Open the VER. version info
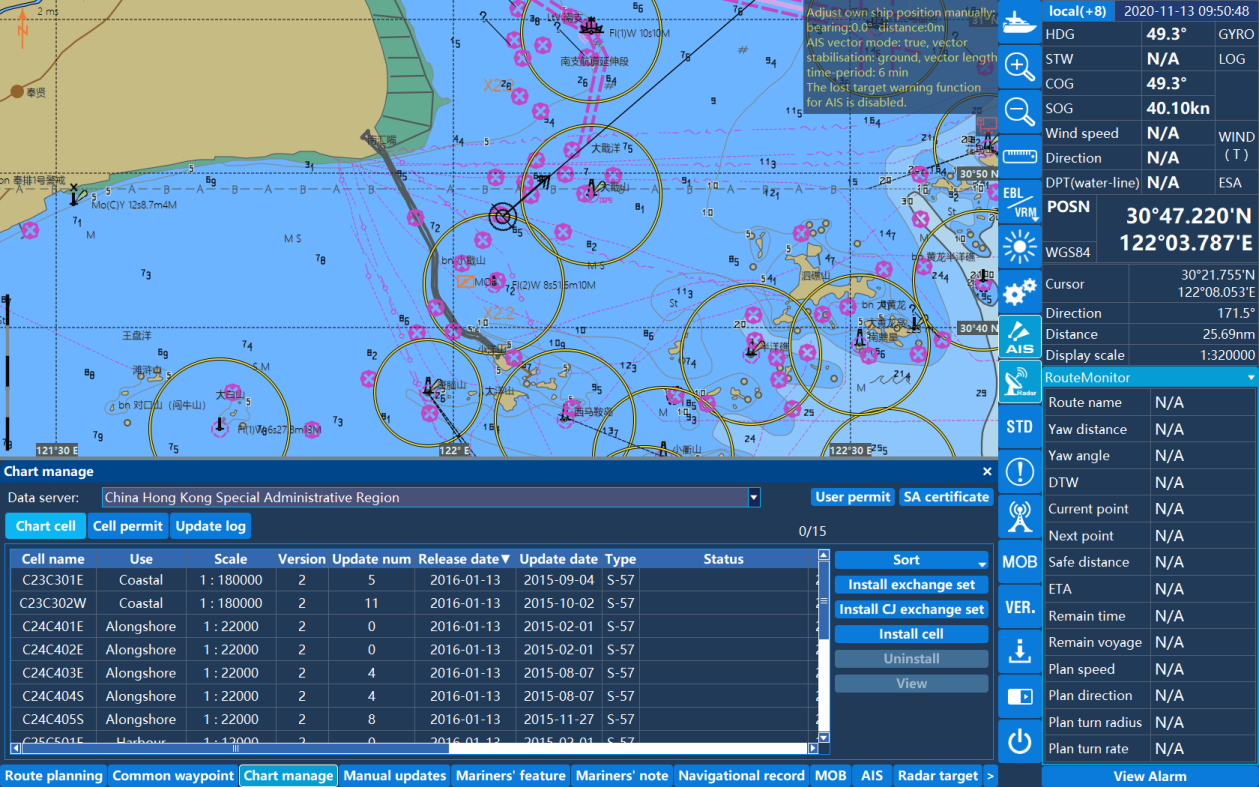Screen dimensions: 1259x787 click(x=1019, y=607)
